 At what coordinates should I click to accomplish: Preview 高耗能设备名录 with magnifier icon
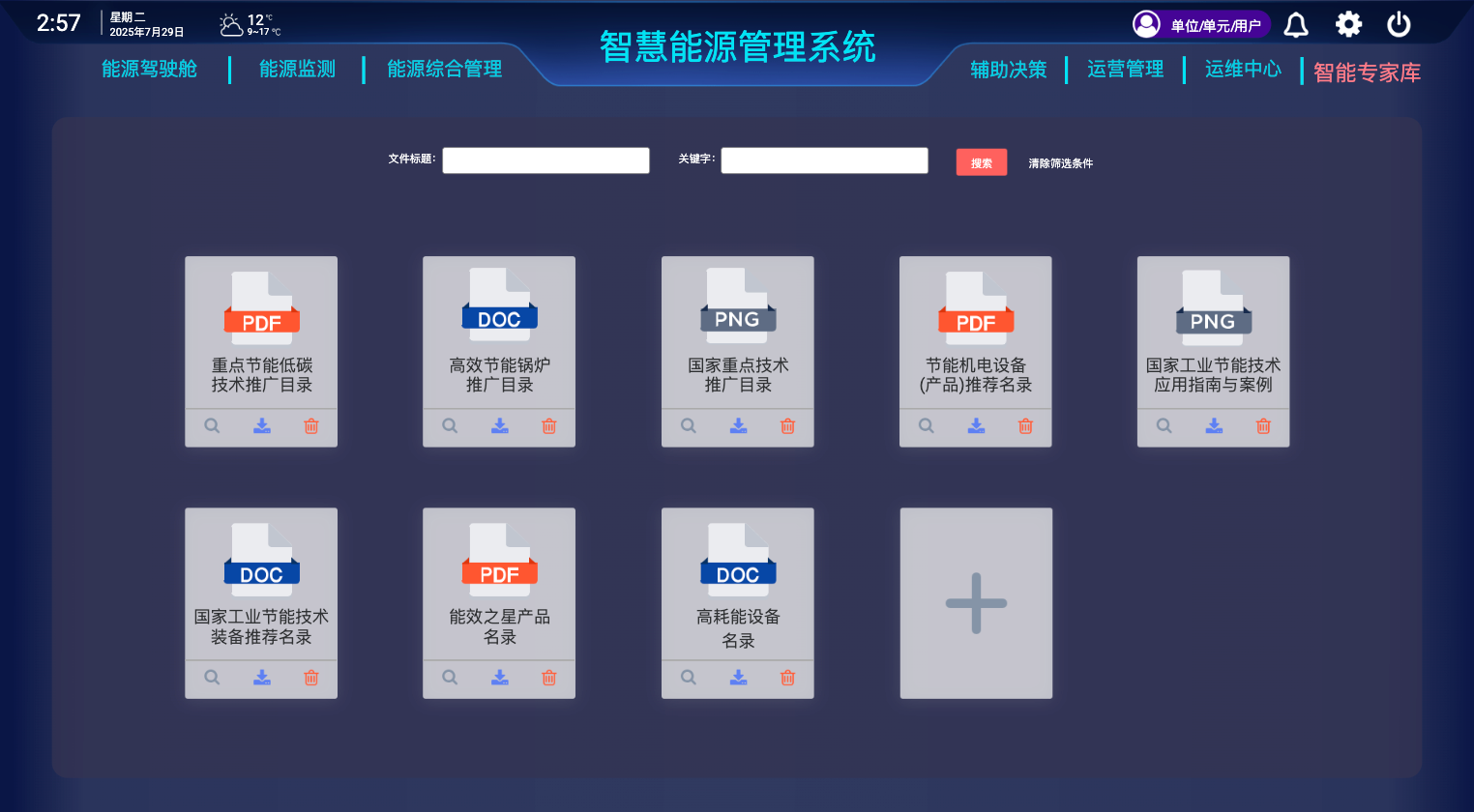689,678
